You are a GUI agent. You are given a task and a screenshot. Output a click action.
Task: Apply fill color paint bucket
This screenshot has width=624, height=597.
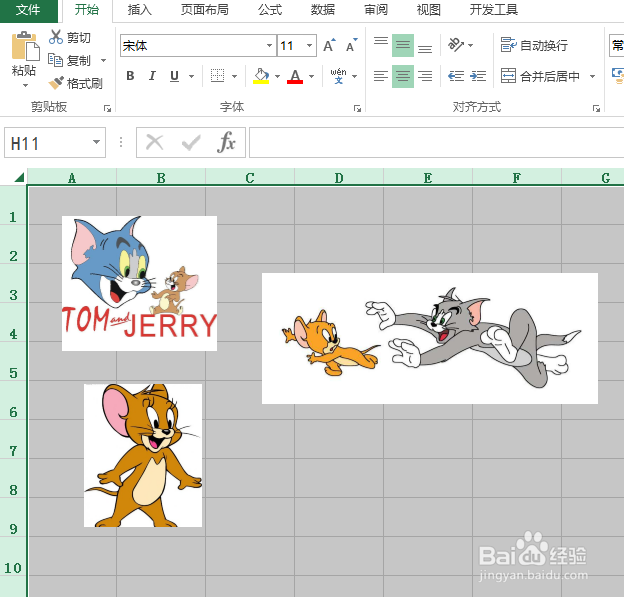[x=261, y=76]
